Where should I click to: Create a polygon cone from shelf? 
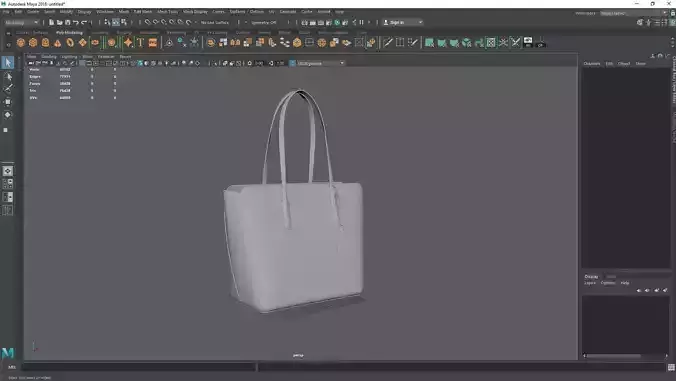click(x=57, y=42)
